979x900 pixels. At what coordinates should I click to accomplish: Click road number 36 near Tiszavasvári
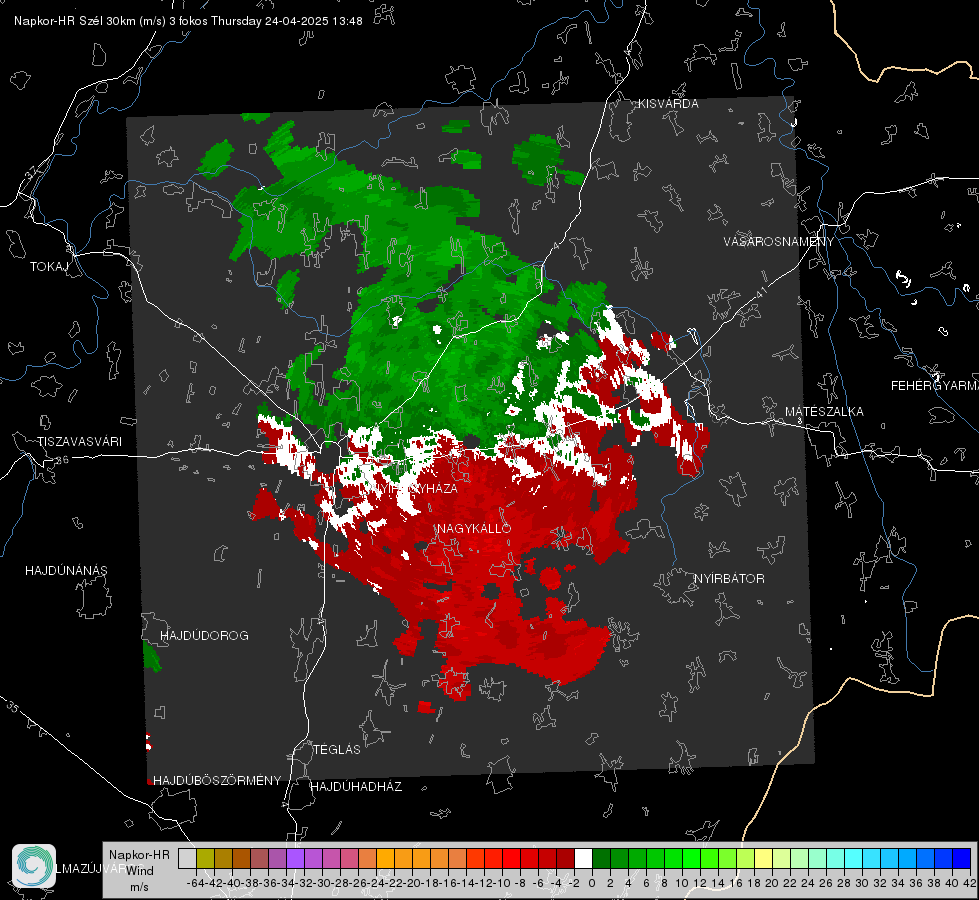[x=62, y=460]
